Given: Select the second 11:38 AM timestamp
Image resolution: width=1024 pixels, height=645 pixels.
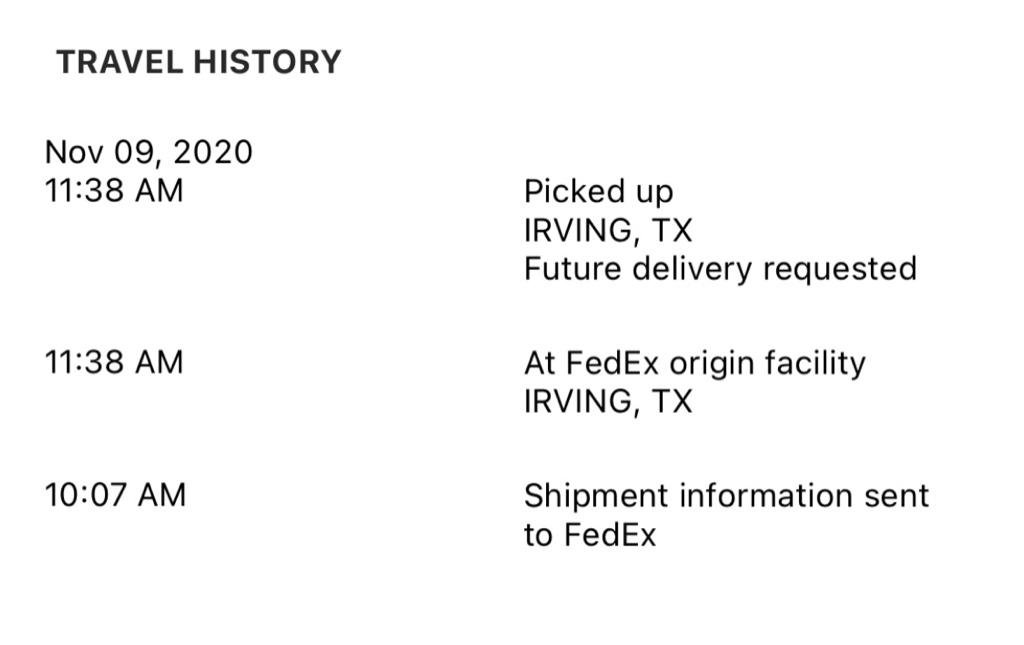Looking at the screenshot, I should click(x=114, y=362).
